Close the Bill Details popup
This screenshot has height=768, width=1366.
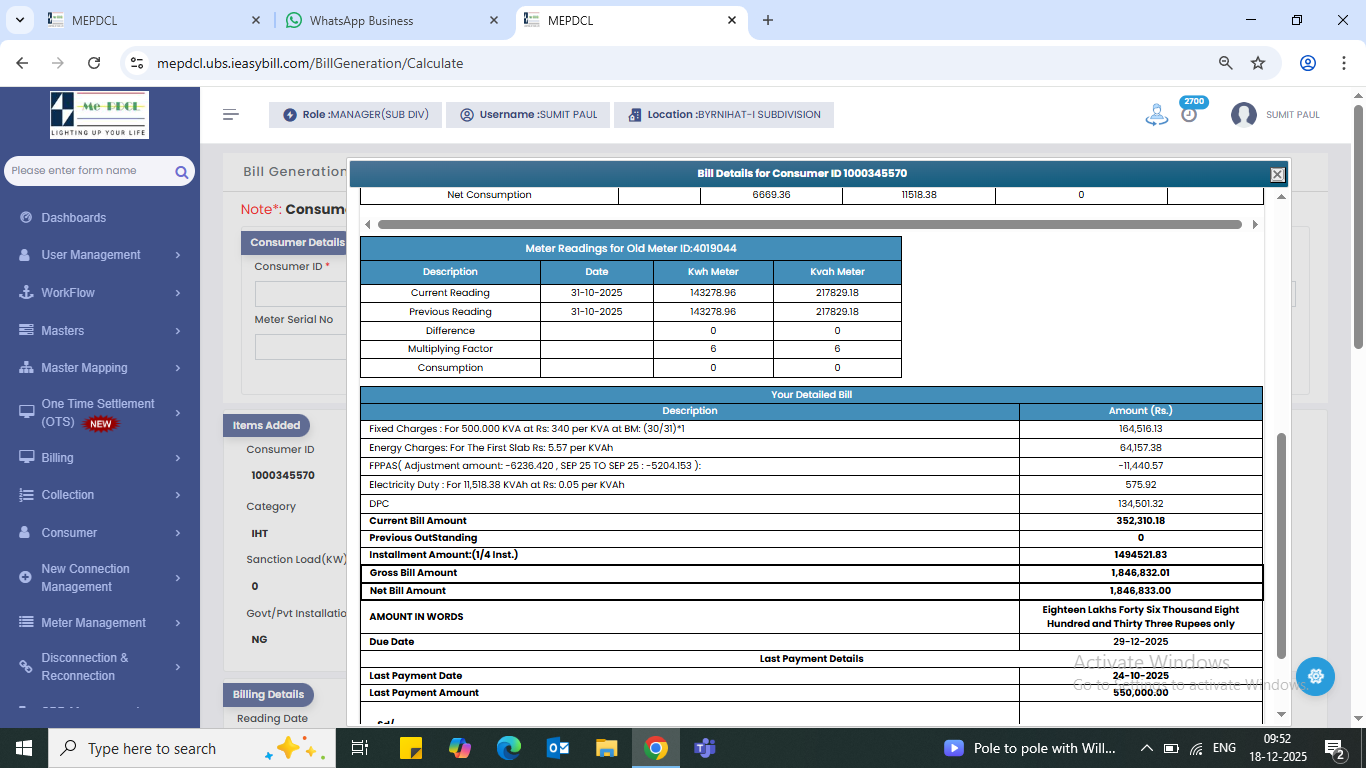(1277, 174)
